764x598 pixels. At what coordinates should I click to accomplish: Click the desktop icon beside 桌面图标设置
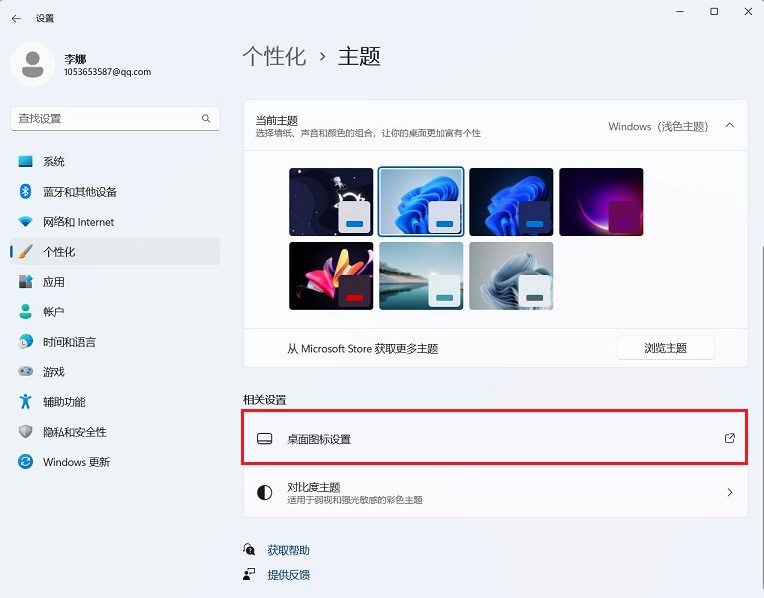pyautogui.click(x=265, y=439)
